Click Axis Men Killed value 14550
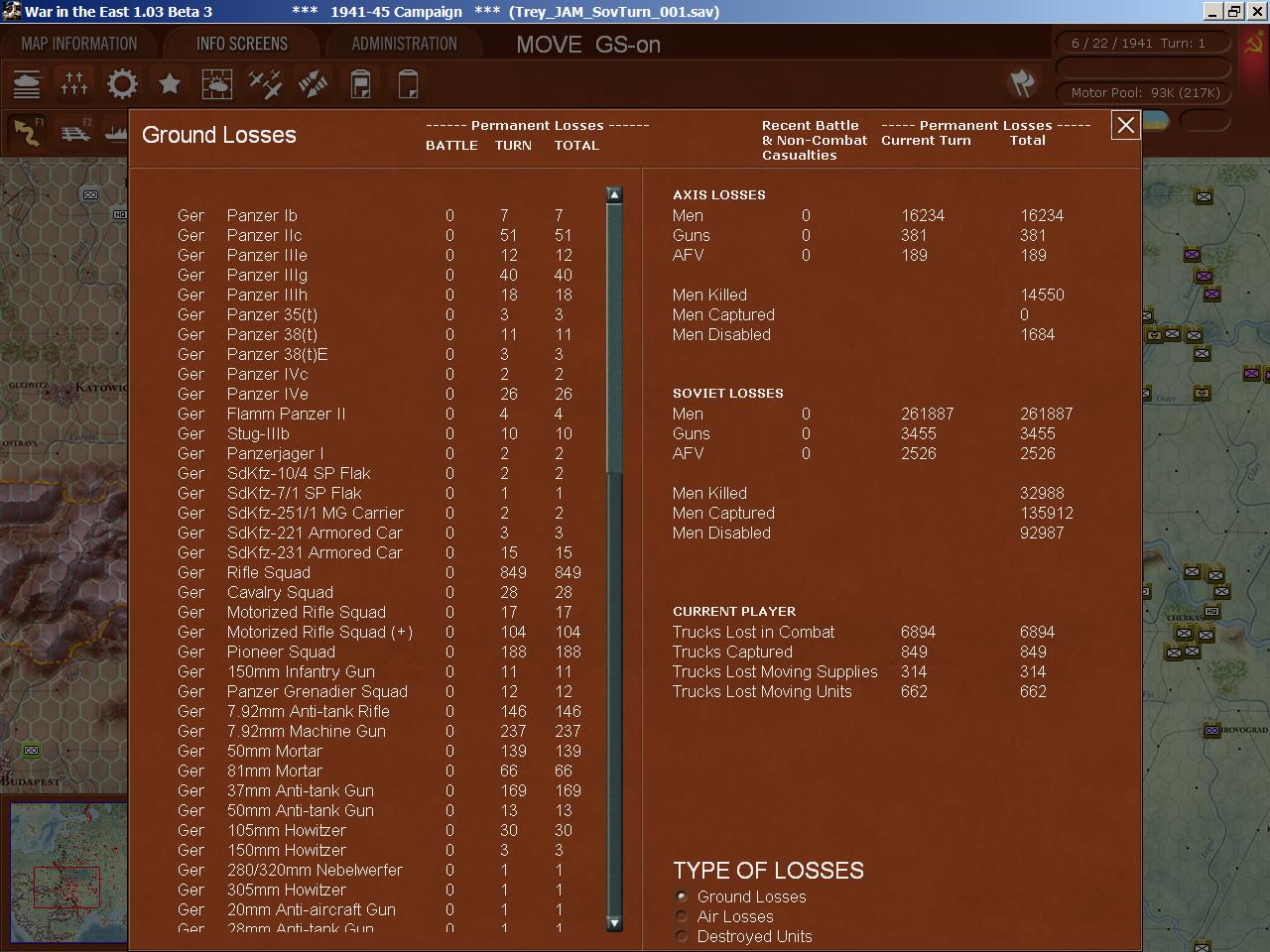The width and height of the screenshot is (1270, 952). (x=1042, y=295)
